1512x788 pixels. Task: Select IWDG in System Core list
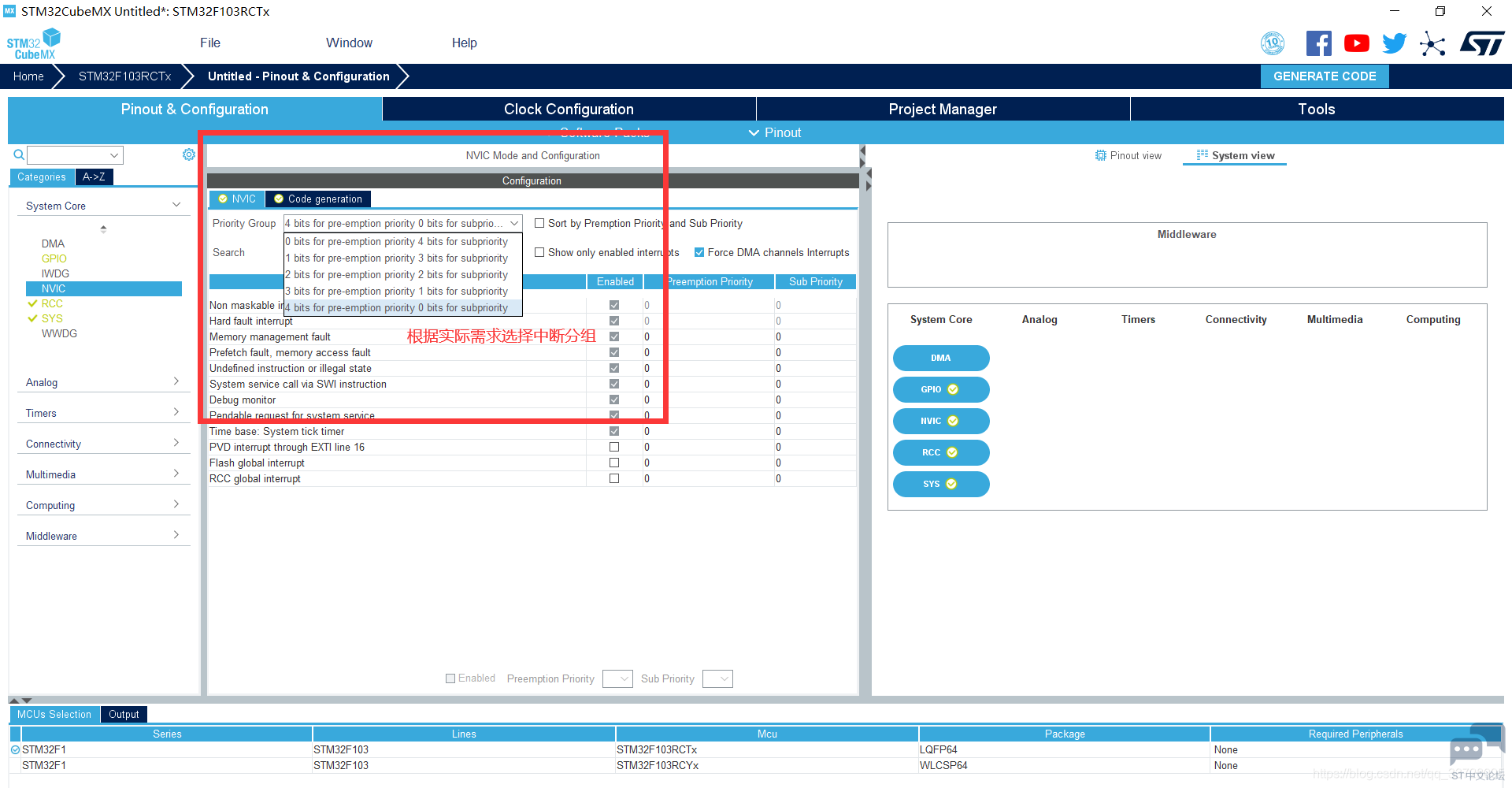55,273
